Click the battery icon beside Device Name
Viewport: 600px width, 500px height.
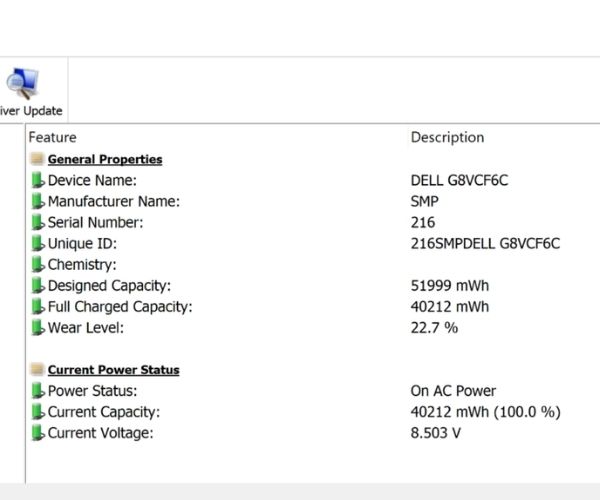(x=38, y=181)
